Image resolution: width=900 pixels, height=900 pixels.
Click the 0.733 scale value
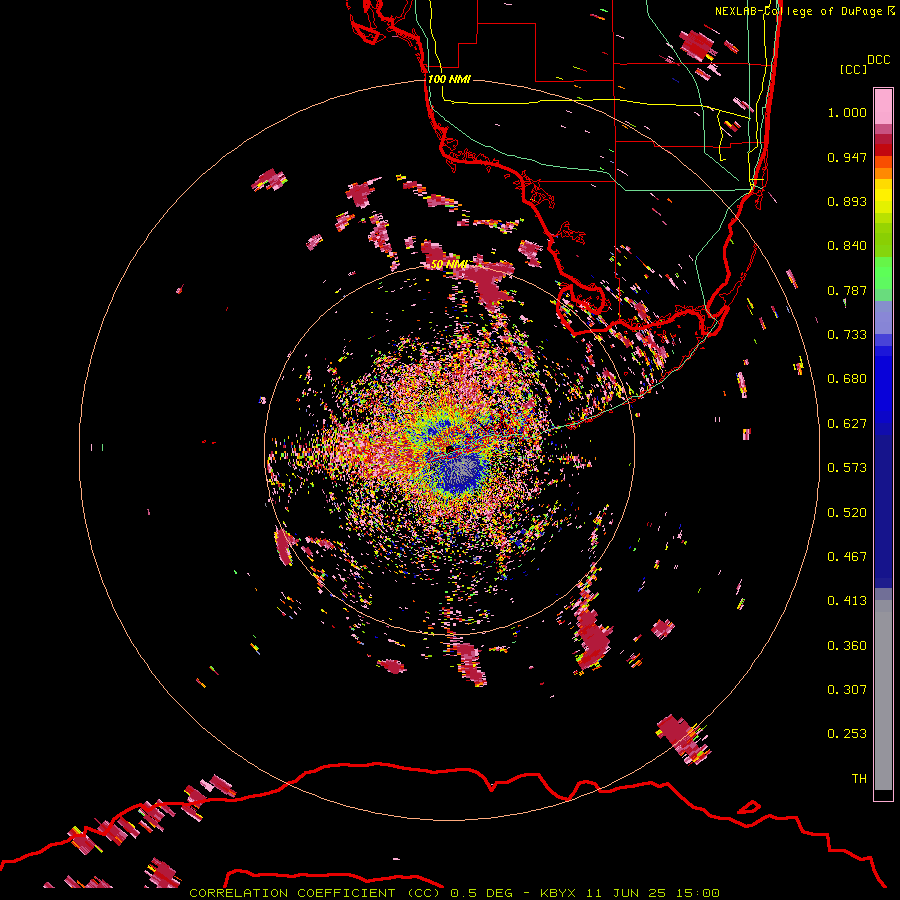pyautogui.click(x=847, y=335)
